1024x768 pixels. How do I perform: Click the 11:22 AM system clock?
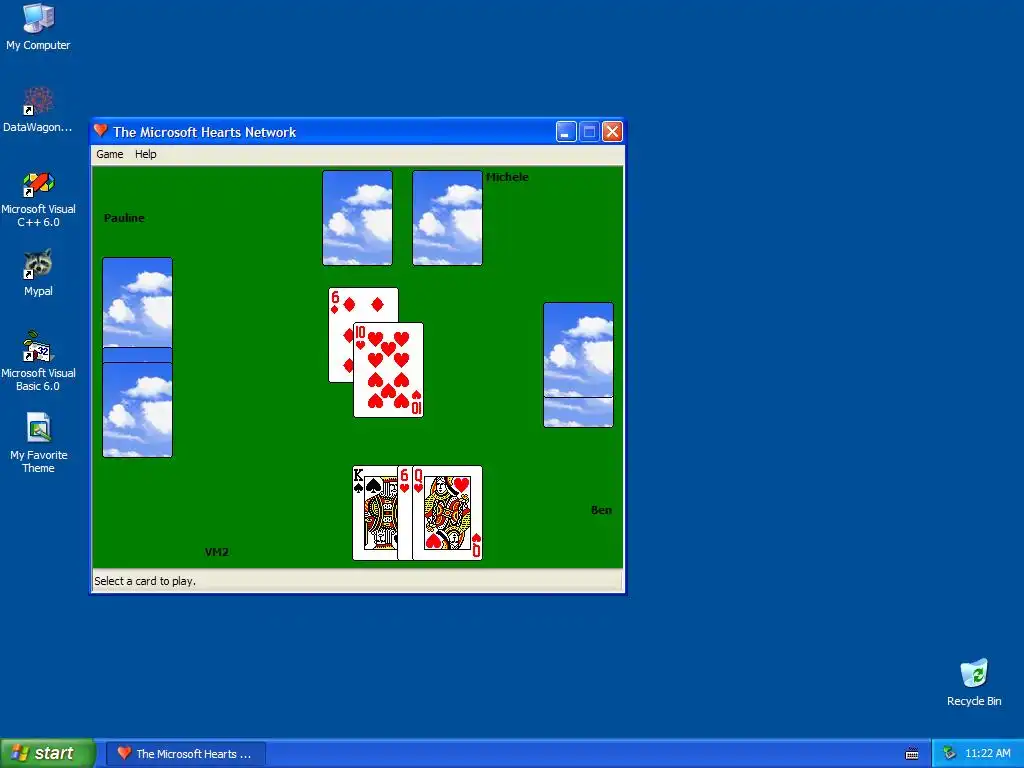tap(987, 753)
